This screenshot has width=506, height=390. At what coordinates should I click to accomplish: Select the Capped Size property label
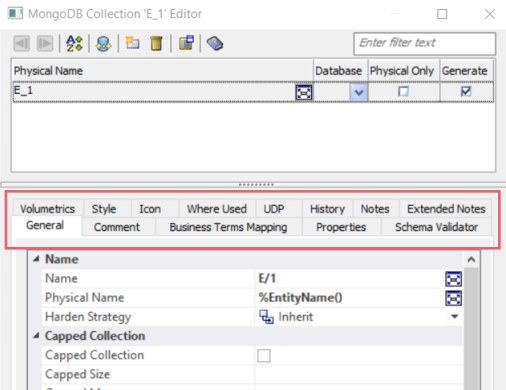[x=77, y=374]
